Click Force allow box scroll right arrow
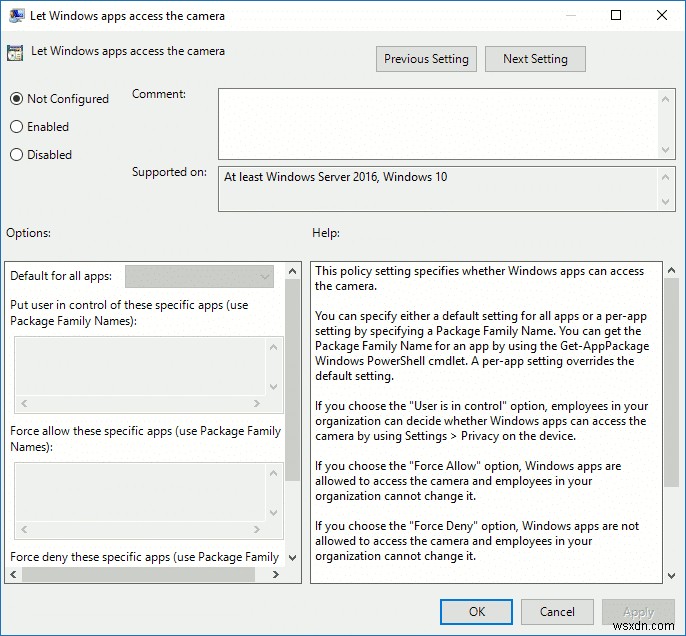 (x=257, y=530)
